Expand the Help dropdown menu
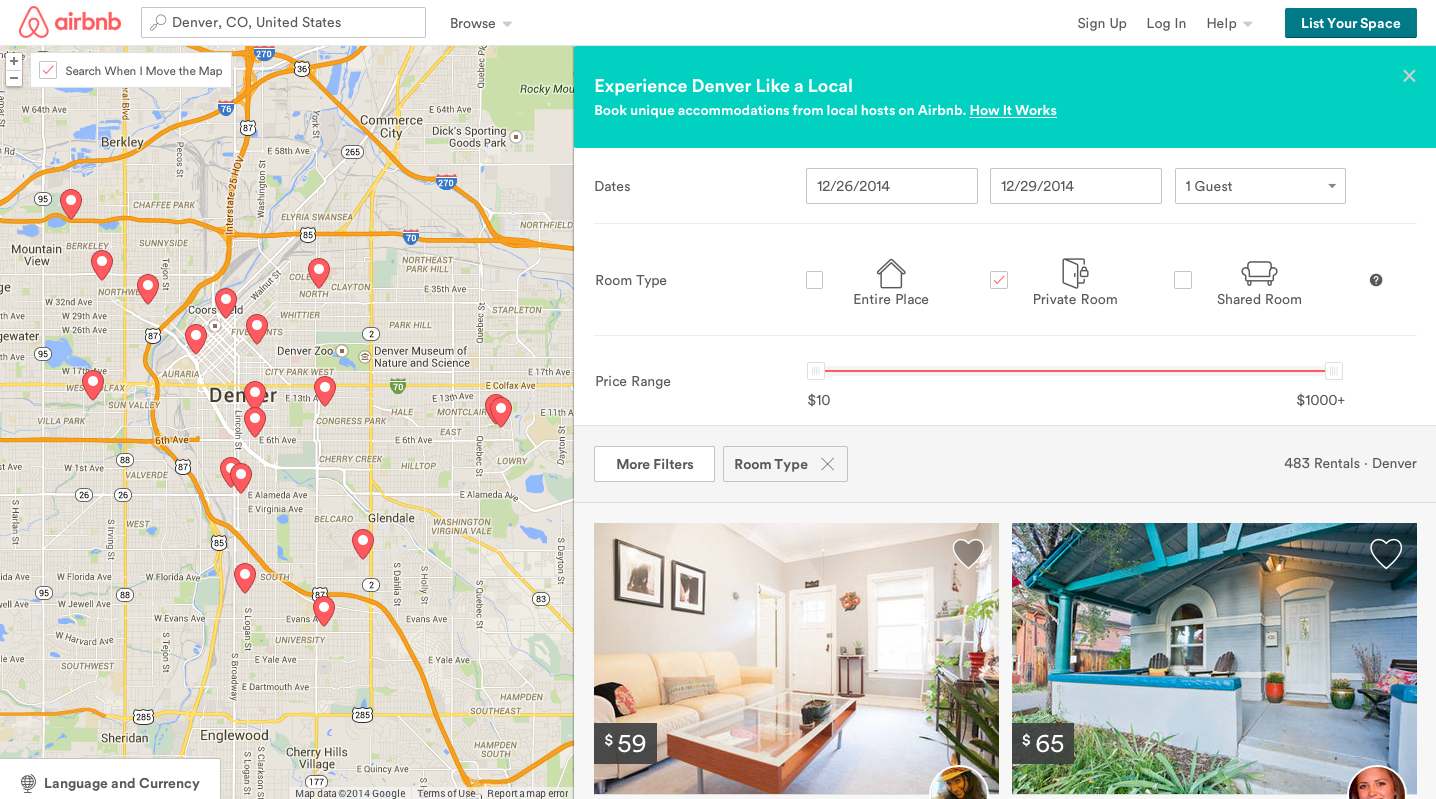This screenshot has height=799, width=1436. coord(1229,23)
